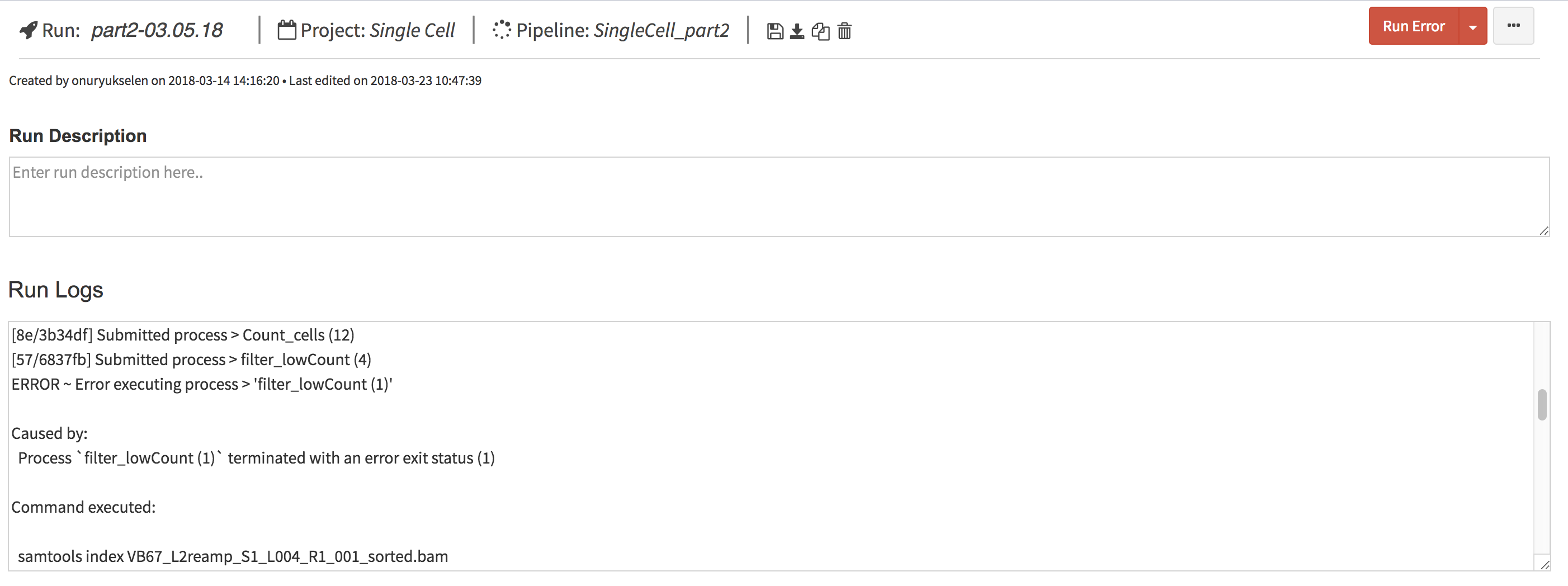Screen dimensions: 1568x586
Task: Click the spinner icon beside Pipeline
Action: click(502, 30)
